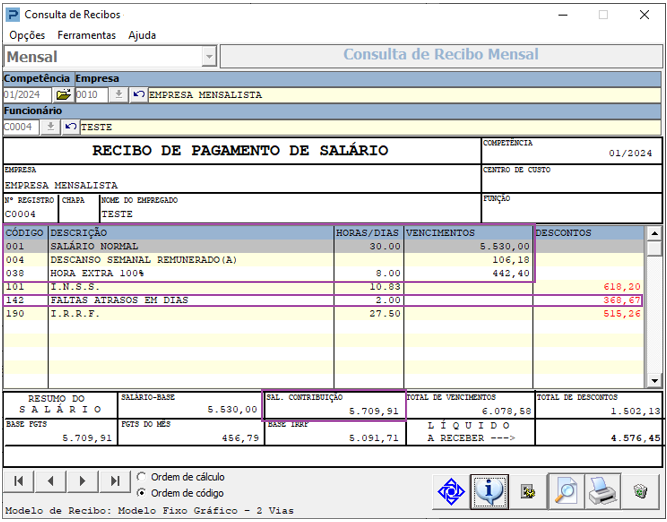Image resolution: width=667 pixels, height=522 pixels.
Task: Click the VENCIMENTOS column header
Action: 468,233
